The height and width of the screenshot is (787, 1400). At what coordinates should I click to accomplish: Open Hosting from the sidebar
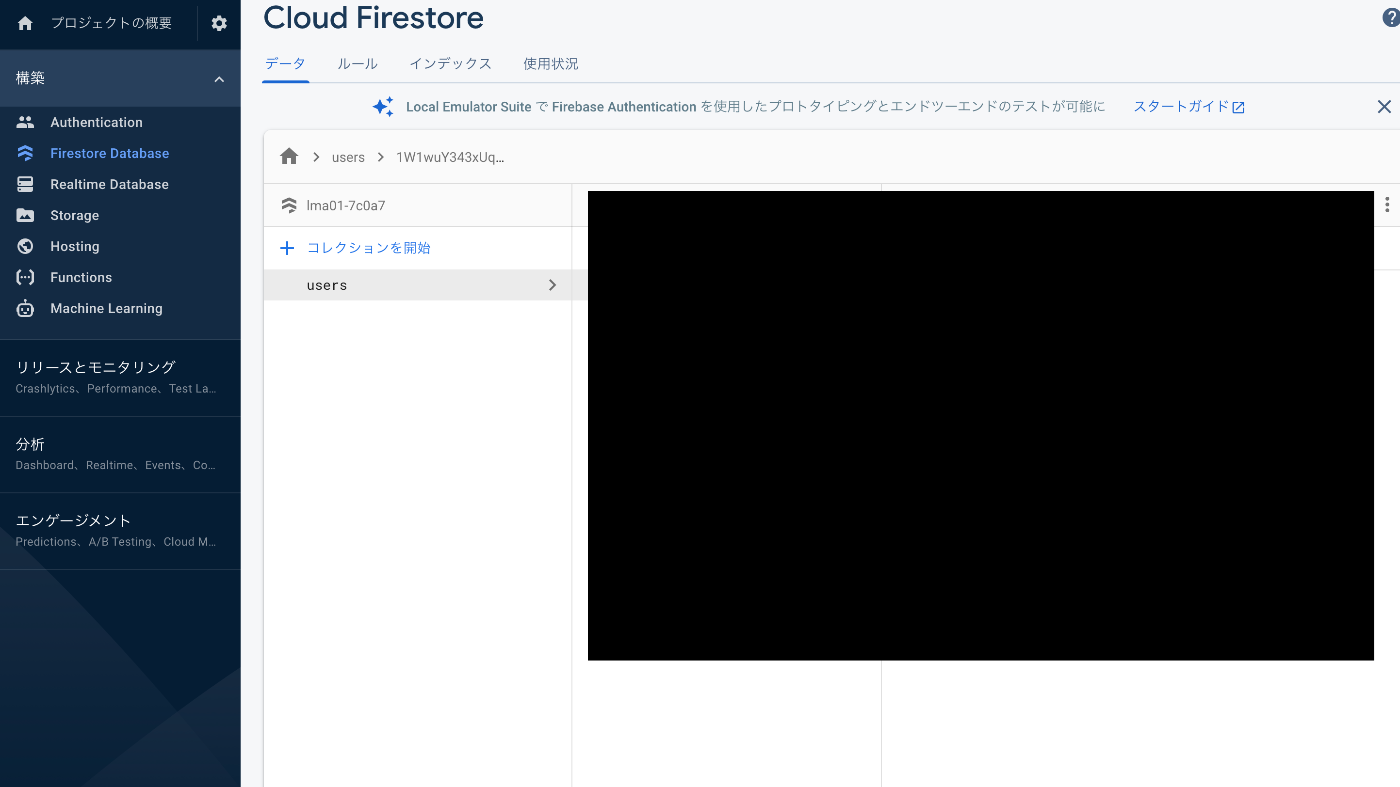click(x=75, y=246)
